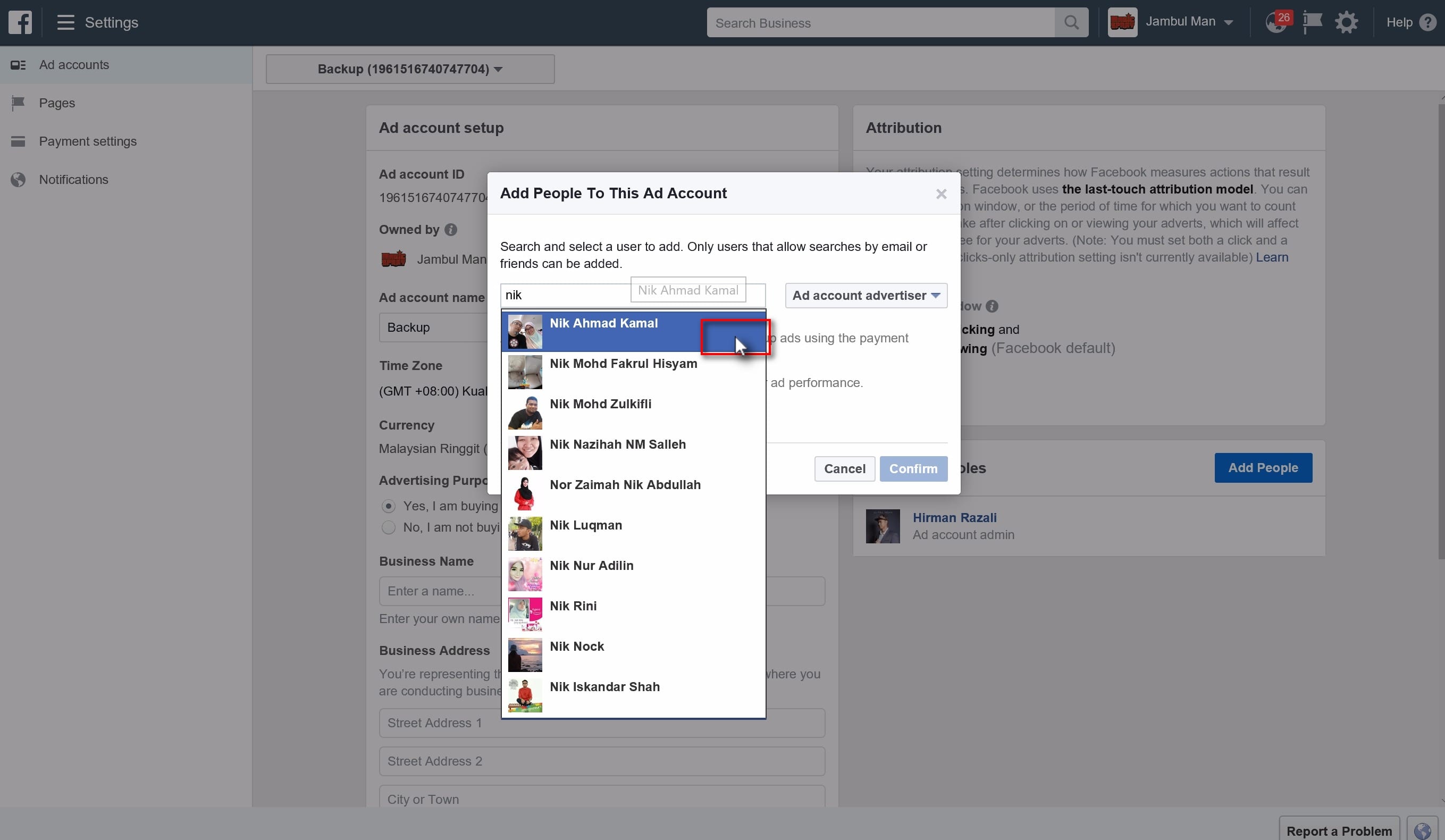The image size is (1445, 840).
Task: Open Ad accounts in the sidebar
Action: [x=126, y=65]
